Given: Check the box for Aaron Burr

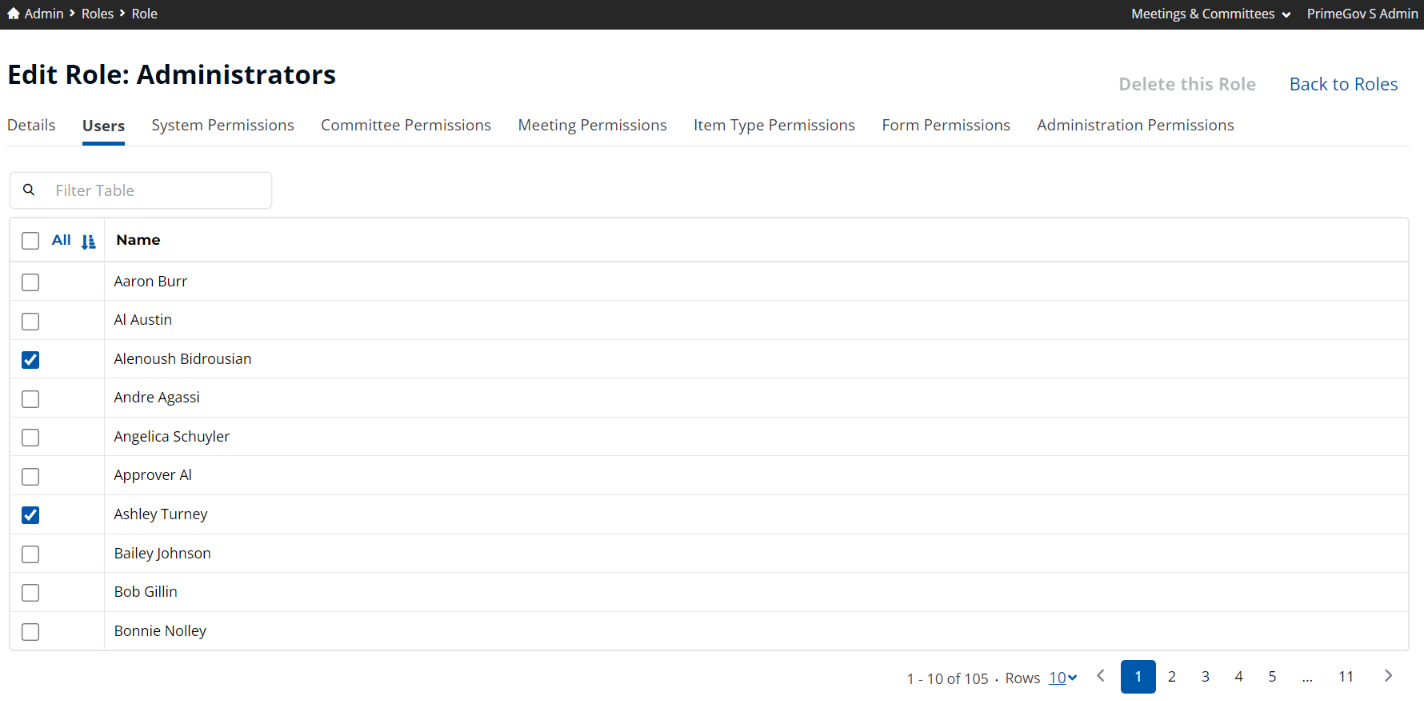Looking at the screenshot, I should tap(30, 282).
